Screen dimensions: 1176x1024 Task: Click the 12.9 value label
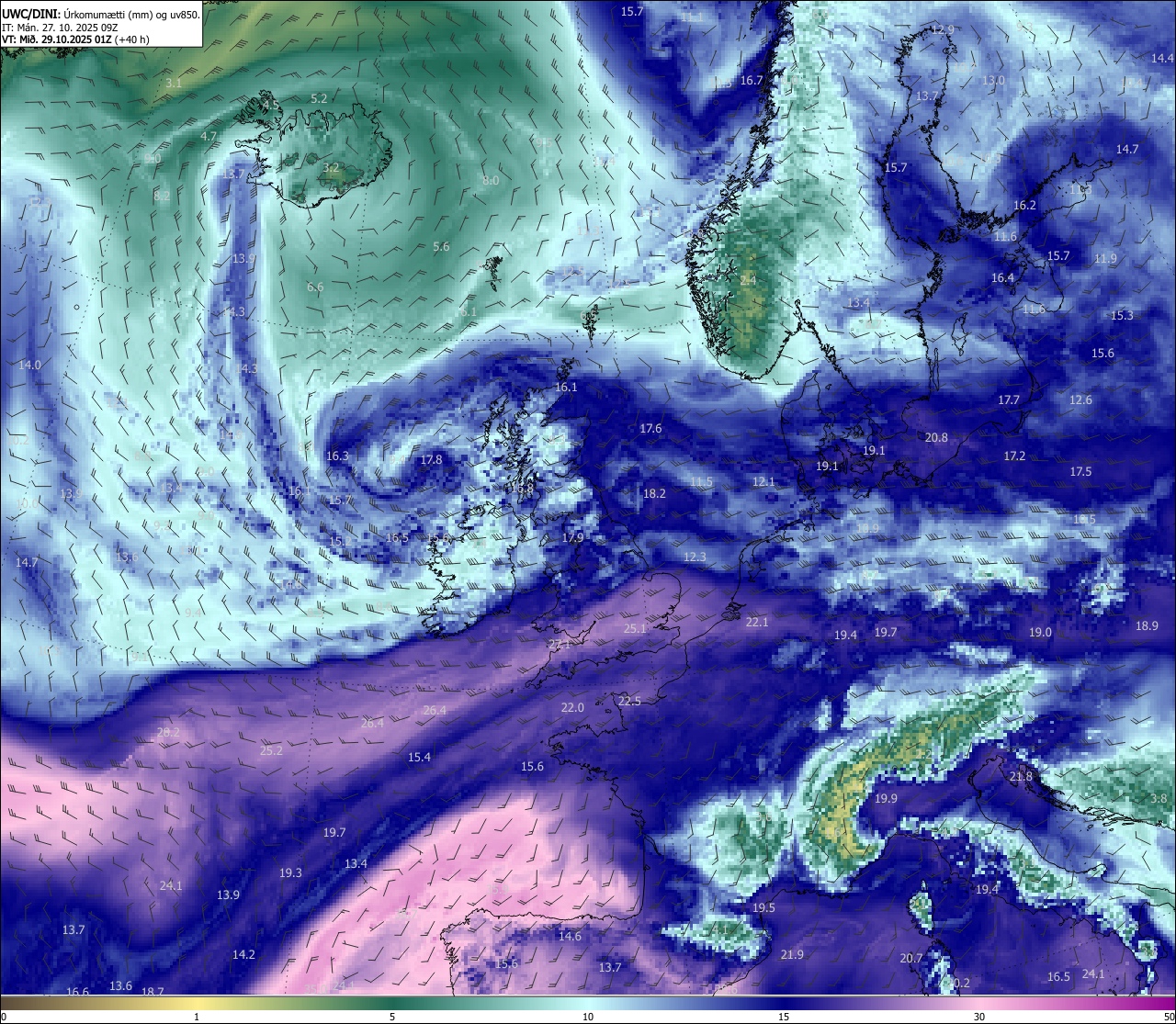[x=943, y=30]
